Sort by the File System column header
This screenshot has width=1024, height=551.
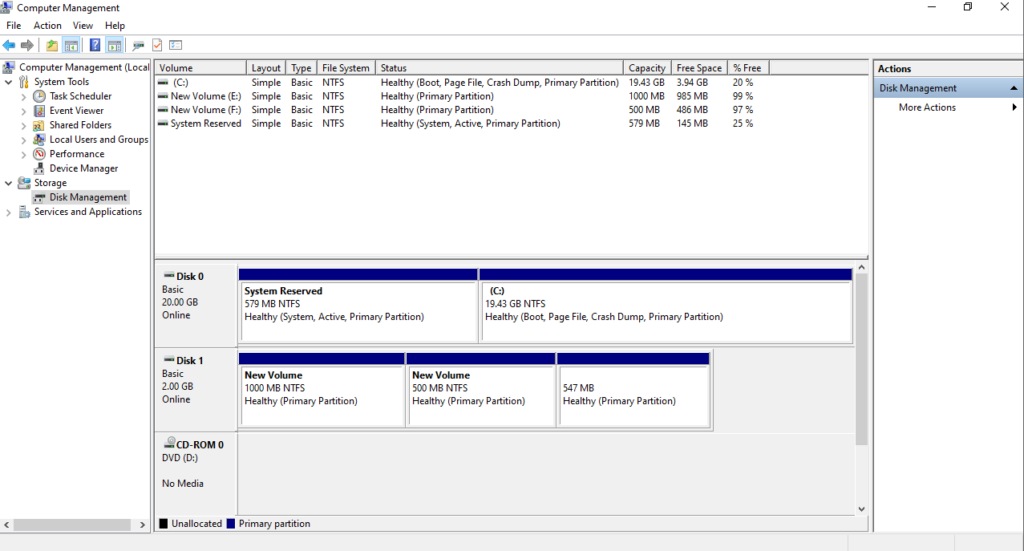pyautogui.click(x=346, y=68)
